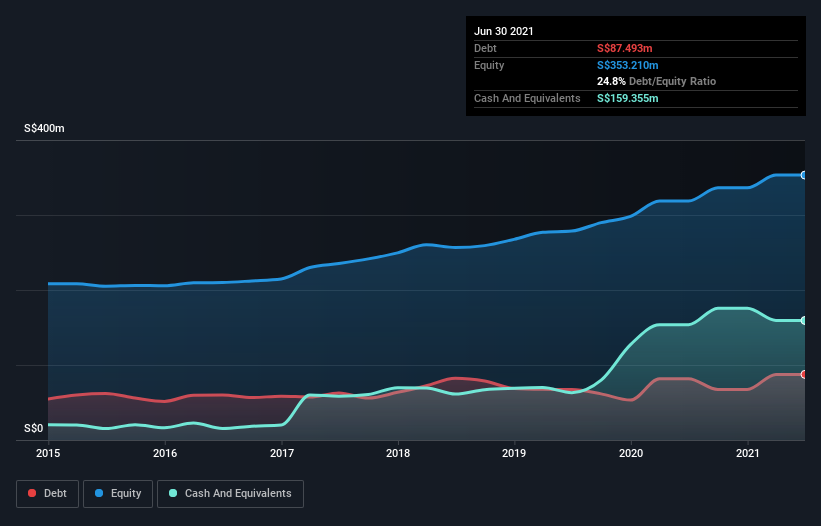Toggle Cash And Equivalents legend button
Screen dimensions: 821x526
(230, 494)
